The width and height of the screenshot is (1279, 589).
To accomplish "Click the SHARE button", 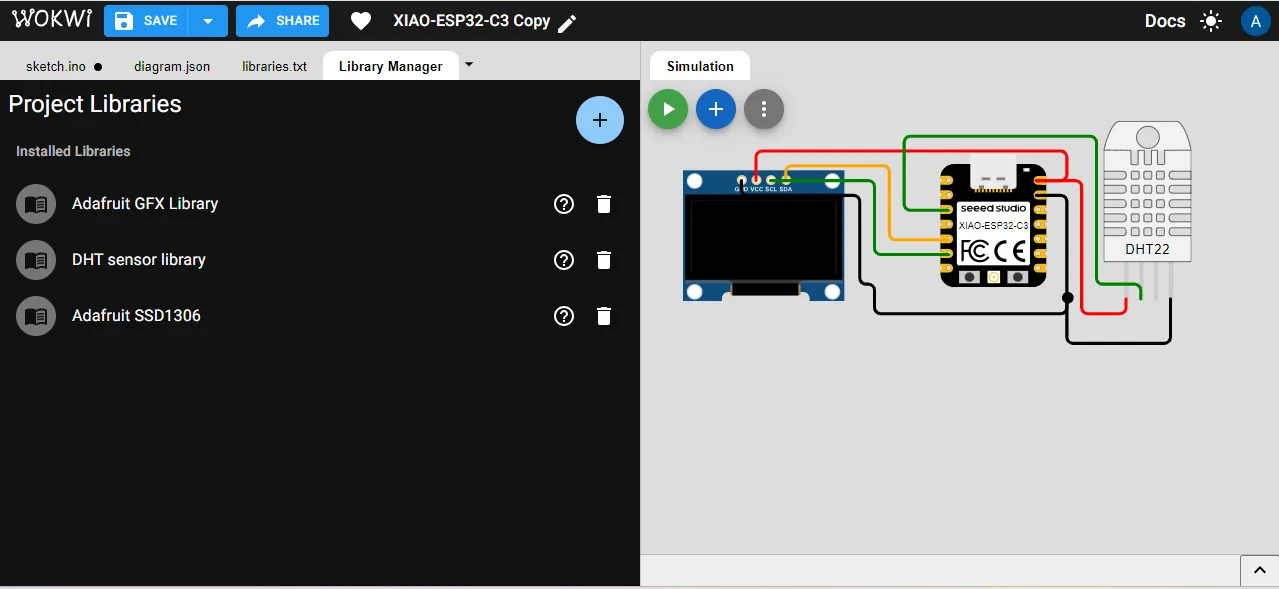I will pos(282,21).
